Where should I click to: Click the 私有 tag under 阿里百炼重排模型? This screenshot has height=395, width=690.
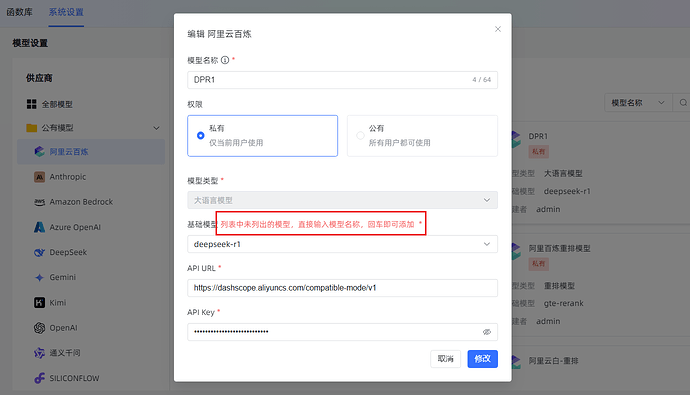click(x=538, y=264)
